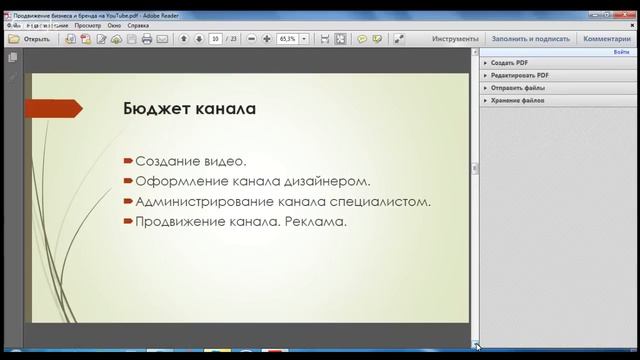This screenshot has height=360, width=640.
Task: Click the text Оформление канала дизайнером.
Action: pyautogui.click(x=253, y=181)
